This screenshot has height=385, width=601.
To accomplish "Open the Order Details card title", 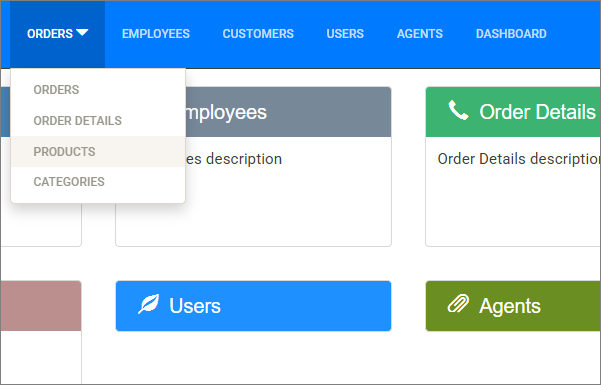I will point(537,112).
